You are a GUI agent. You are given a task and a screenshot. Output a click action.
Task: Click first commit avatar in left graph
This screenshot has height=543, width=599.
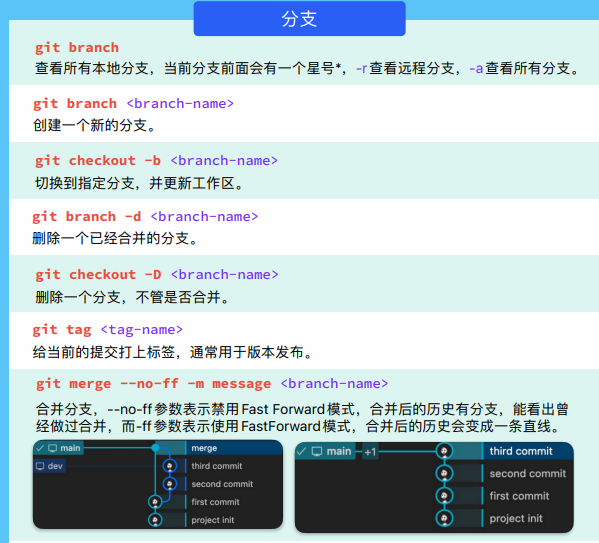pos(155,502)
